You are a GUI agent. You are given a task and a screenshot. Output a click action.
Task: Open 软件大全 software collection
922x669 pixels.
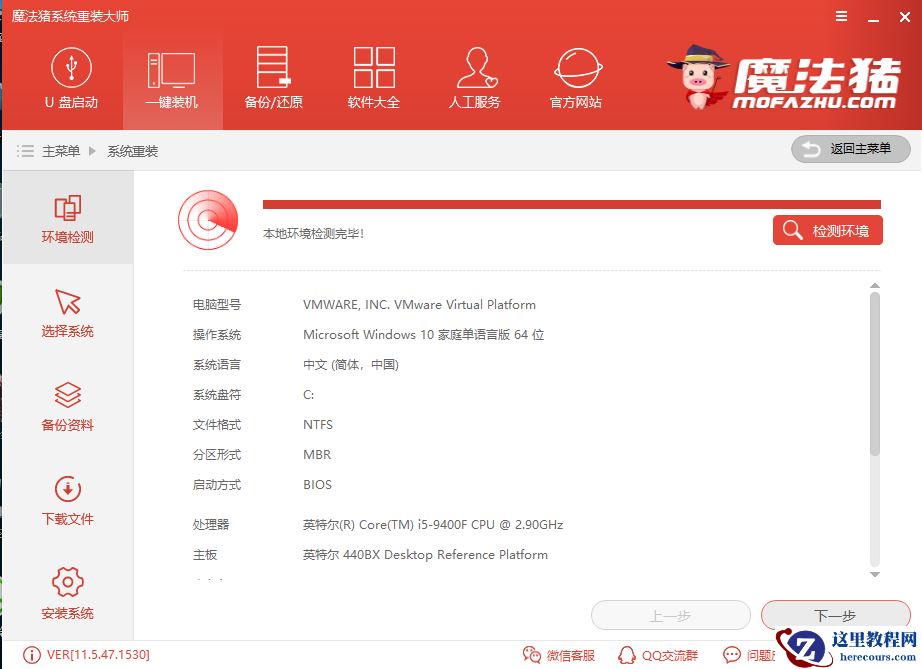373,80
